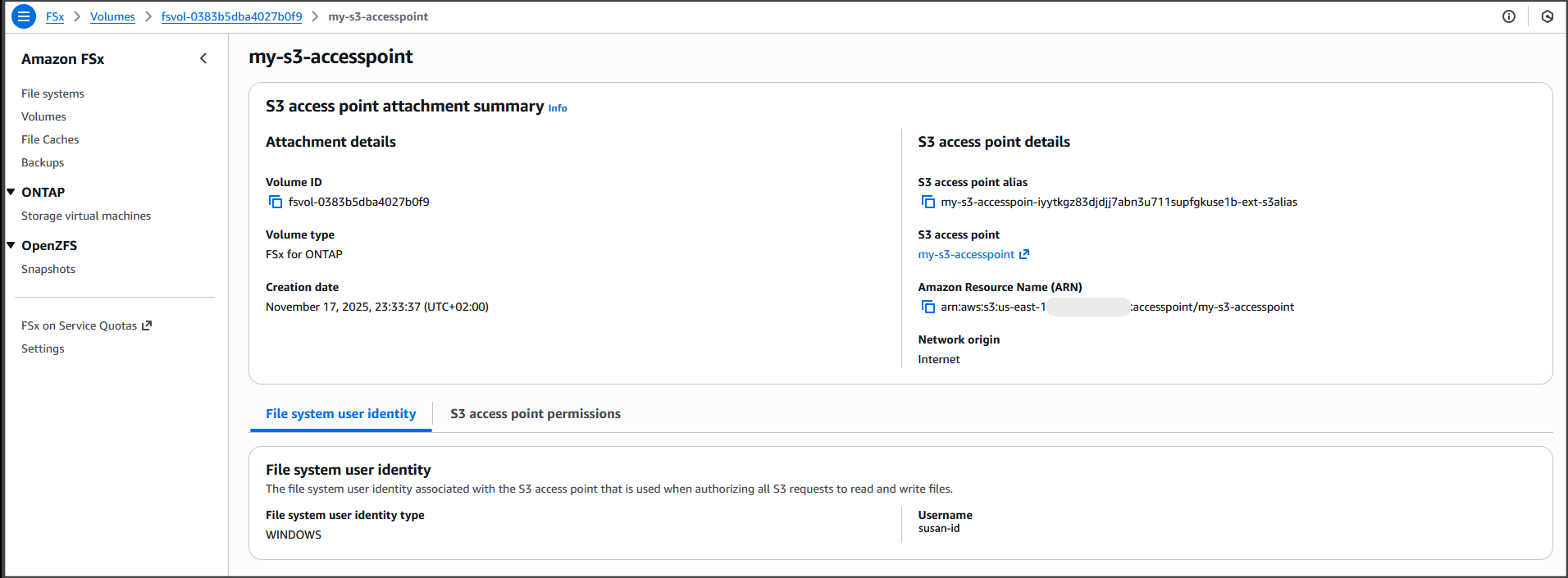Open Volumes in the sidebar
The width and height of the screenshot is (1568, 578).
click(43, 116)
